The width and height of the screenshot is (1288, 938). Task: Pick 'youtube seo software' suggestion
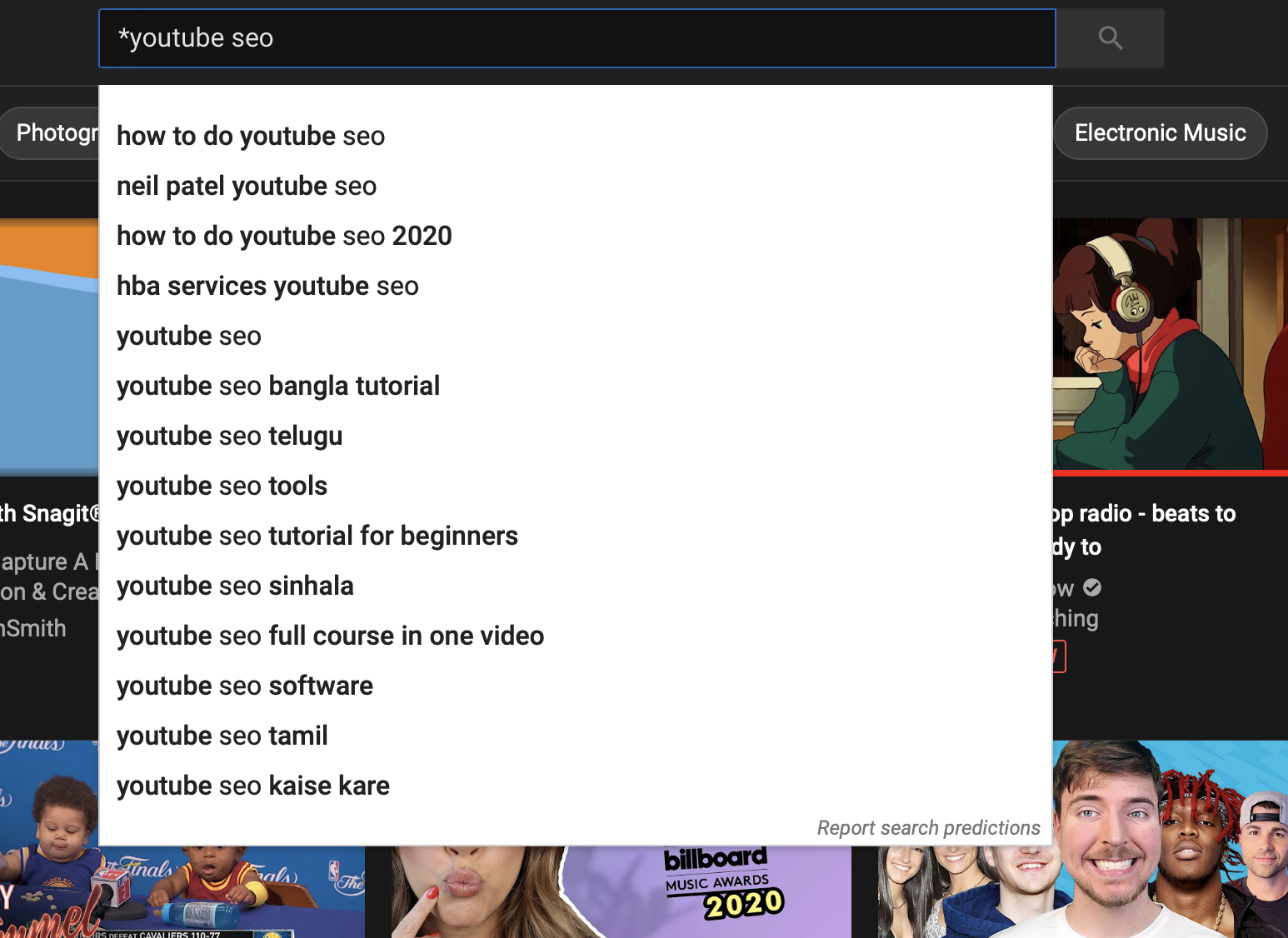pos(576,686)
